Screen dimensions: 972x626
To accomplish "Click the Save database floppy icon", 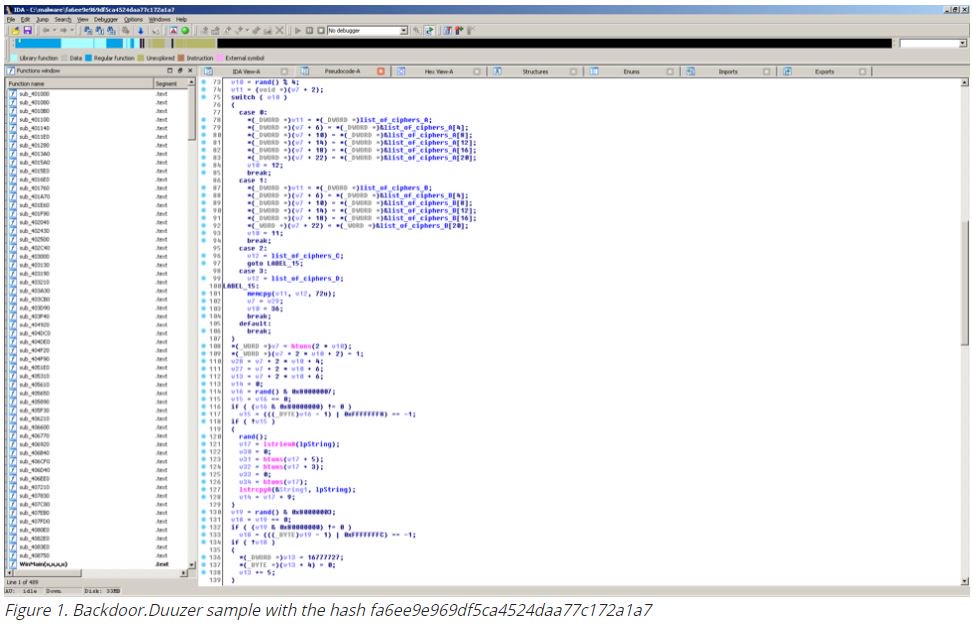I will 27,30.
